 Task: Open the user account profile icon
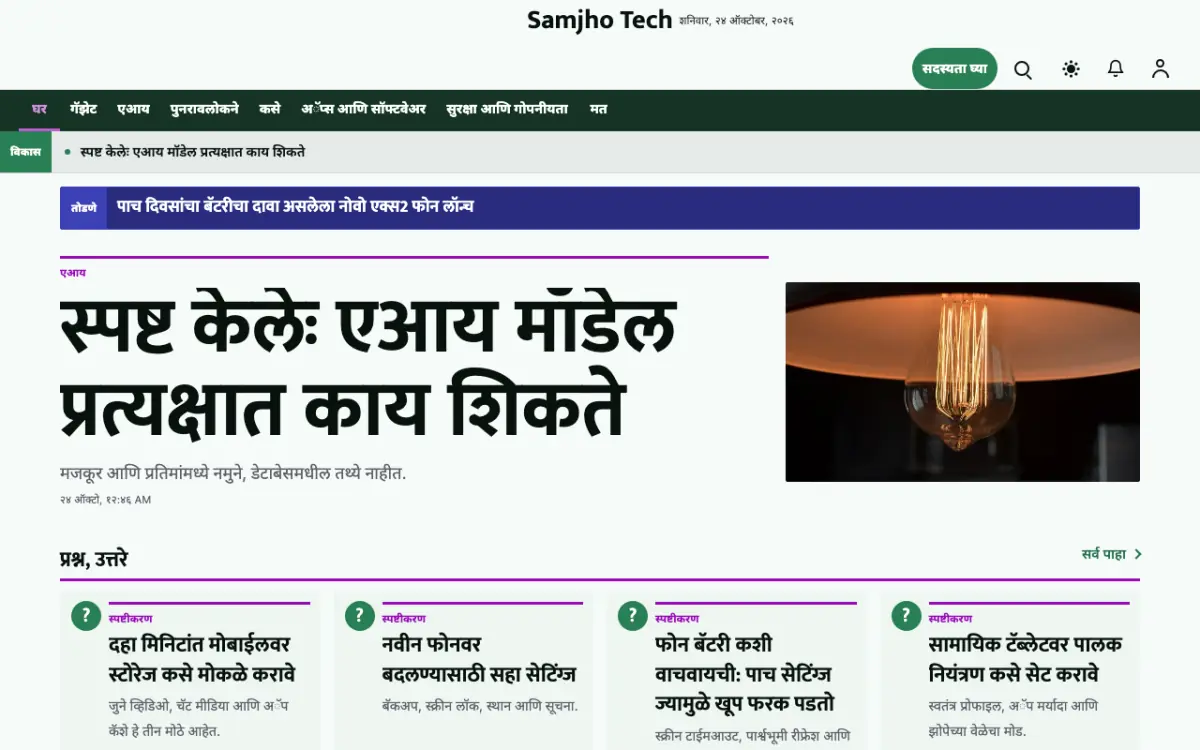pos(1160,69)
